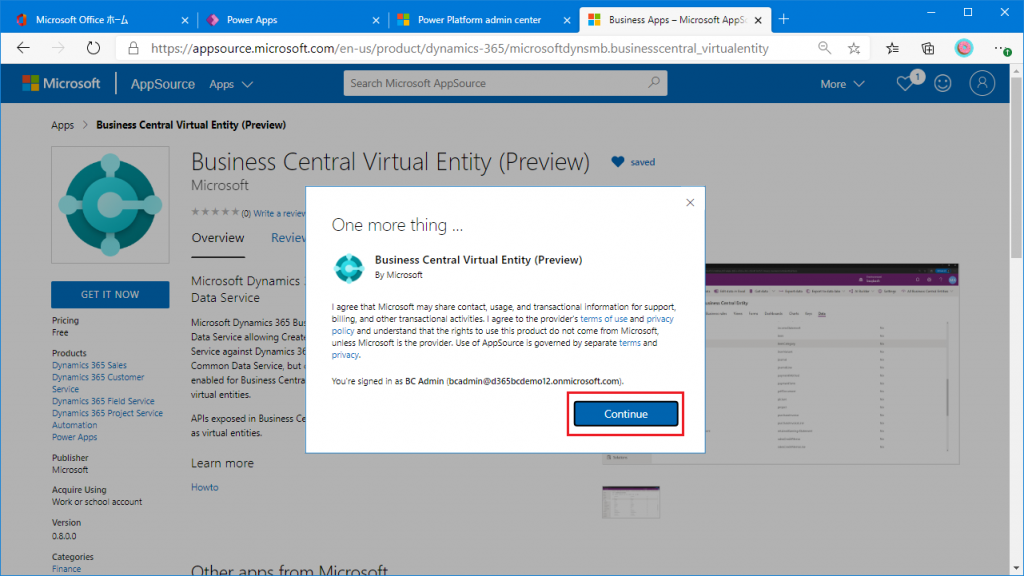Open the Finance category link
This screenshot has height=576, width=1024.
coord(67,569)
